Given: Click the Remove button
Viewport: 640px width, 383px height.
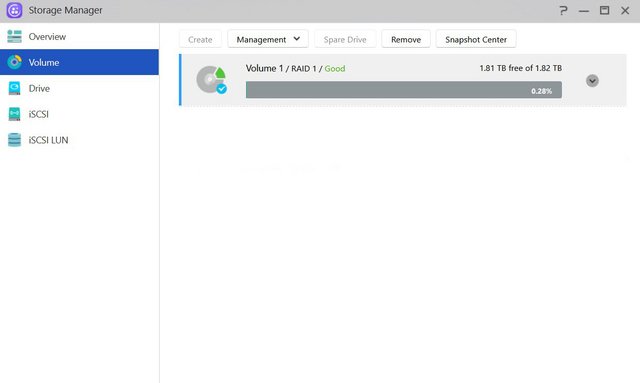Looking at the screenshot, I should [x=406, y=39].
